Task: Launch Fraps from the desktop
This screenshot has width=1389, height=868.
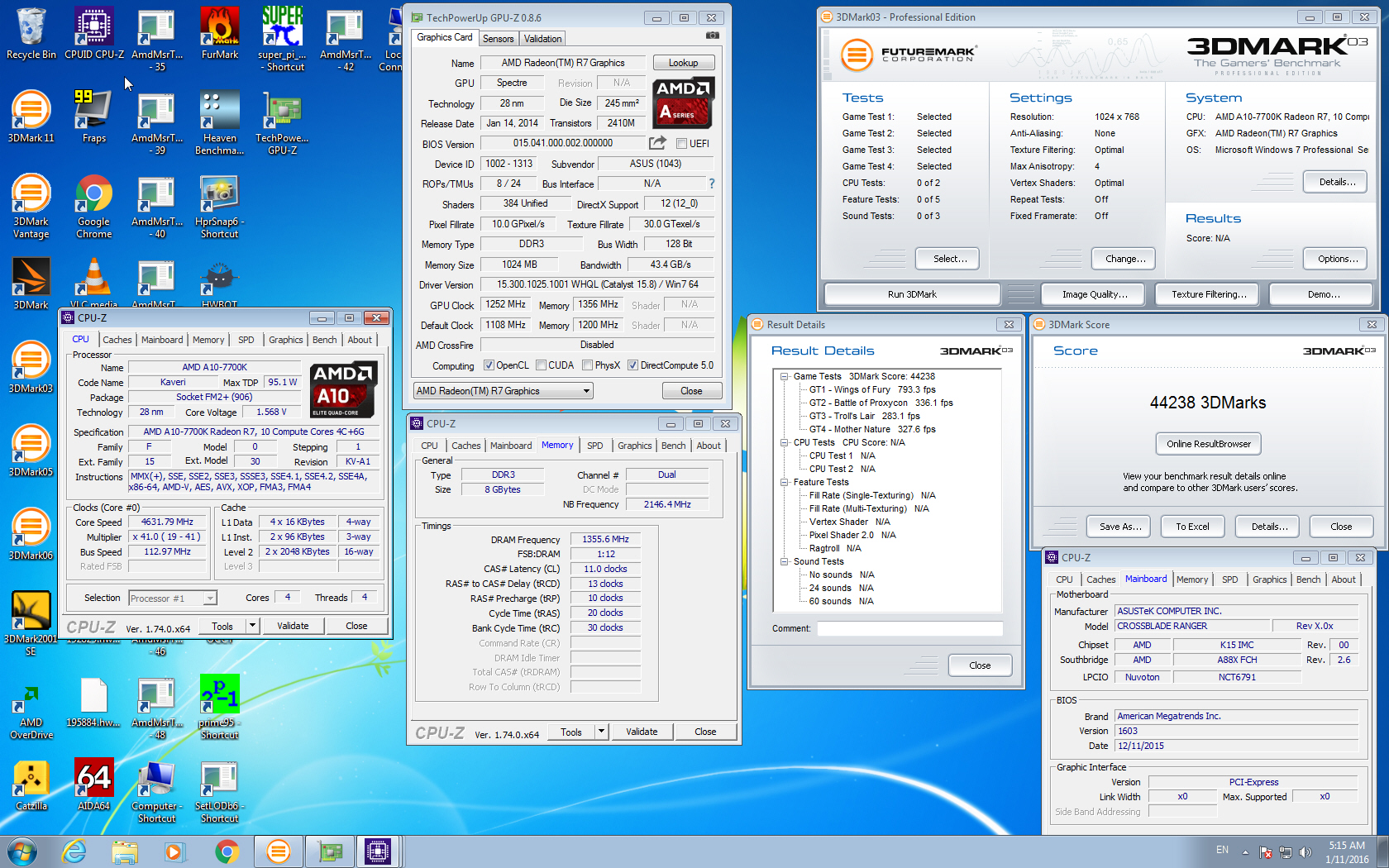Action: click(93, 117)
